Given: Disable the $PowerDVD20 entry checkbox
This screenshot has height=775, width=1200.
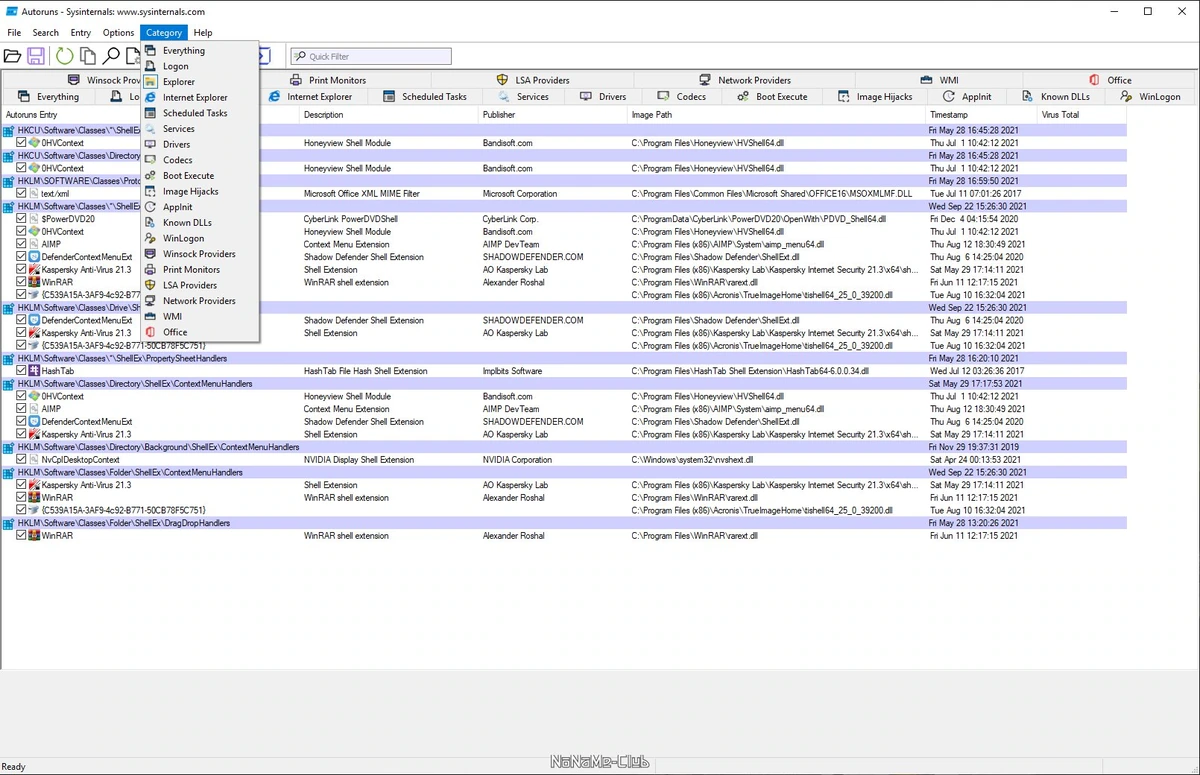Looking at the screenshot, I should click(22, 219).
